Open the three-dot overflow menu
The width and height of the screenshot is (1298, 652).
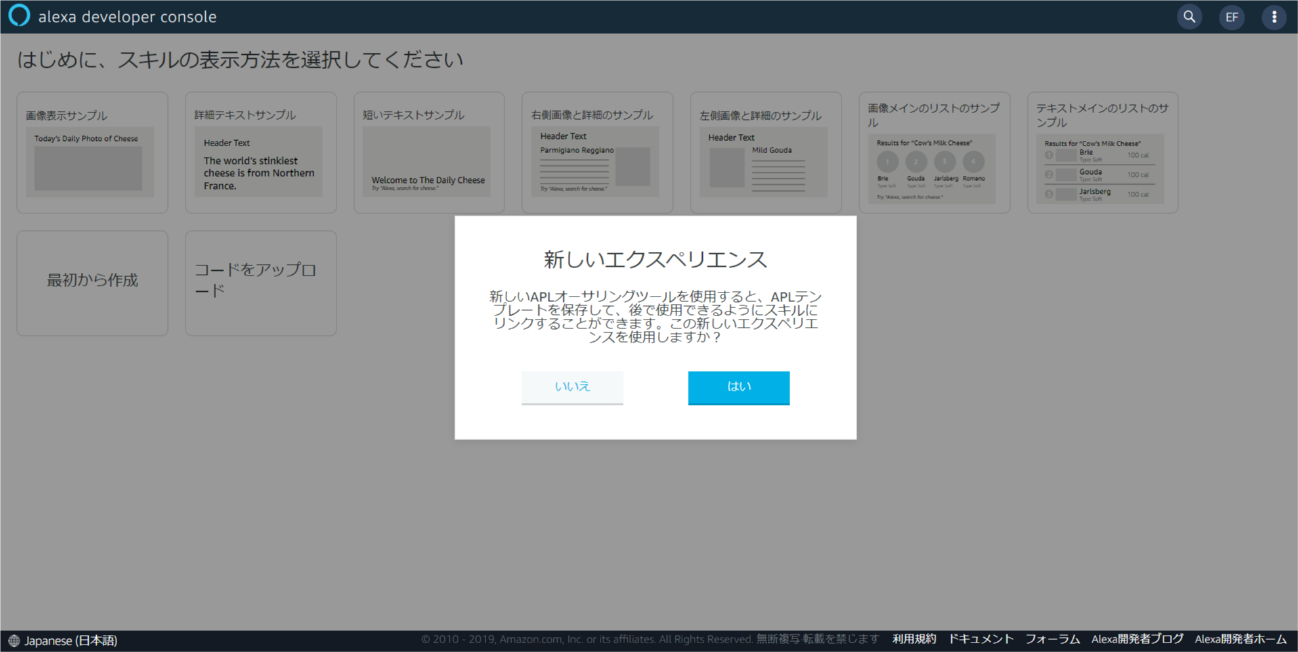1273,16
